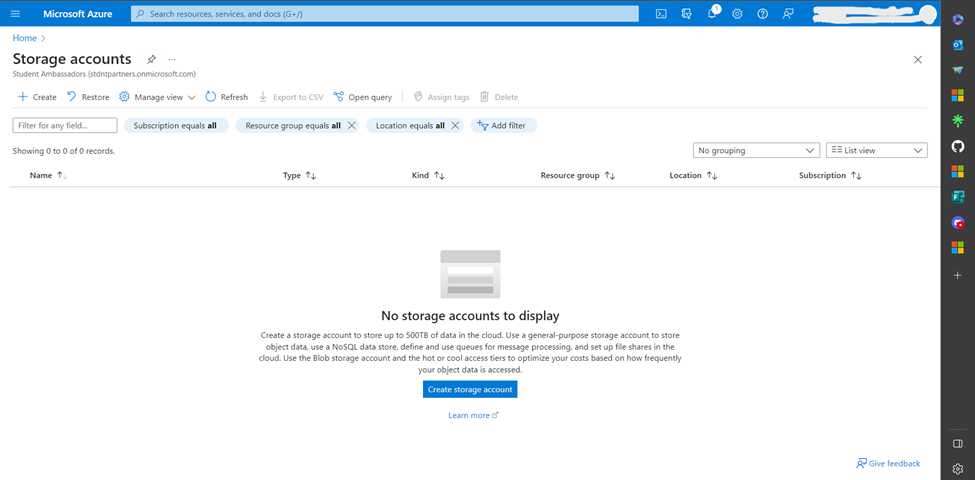Image resolution: width=975 pixels, height=480 pixels.
Task: Open Cloud Shell from the top bar
Action: [x=661, y=14]
